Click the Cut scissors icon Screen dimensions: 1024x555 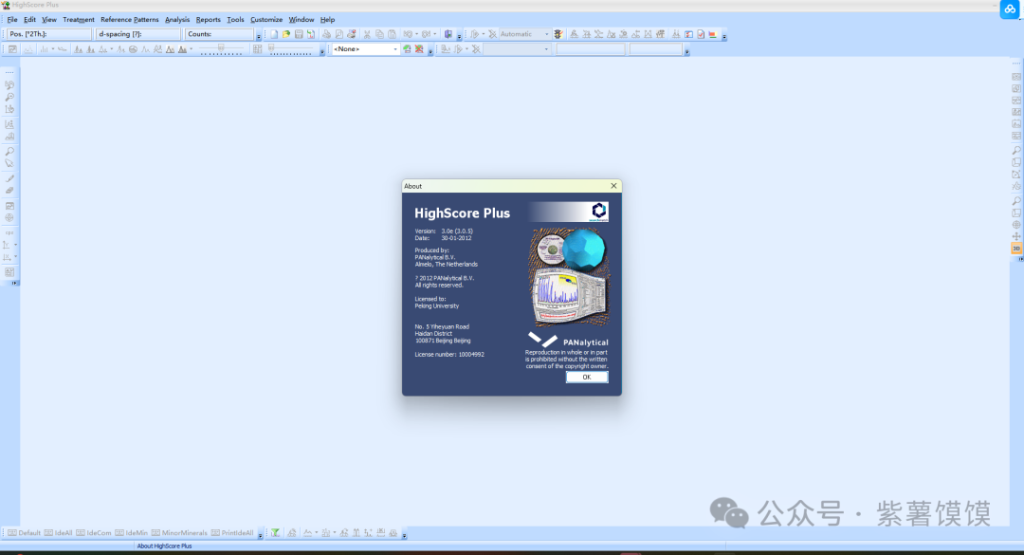coord(367,34)
